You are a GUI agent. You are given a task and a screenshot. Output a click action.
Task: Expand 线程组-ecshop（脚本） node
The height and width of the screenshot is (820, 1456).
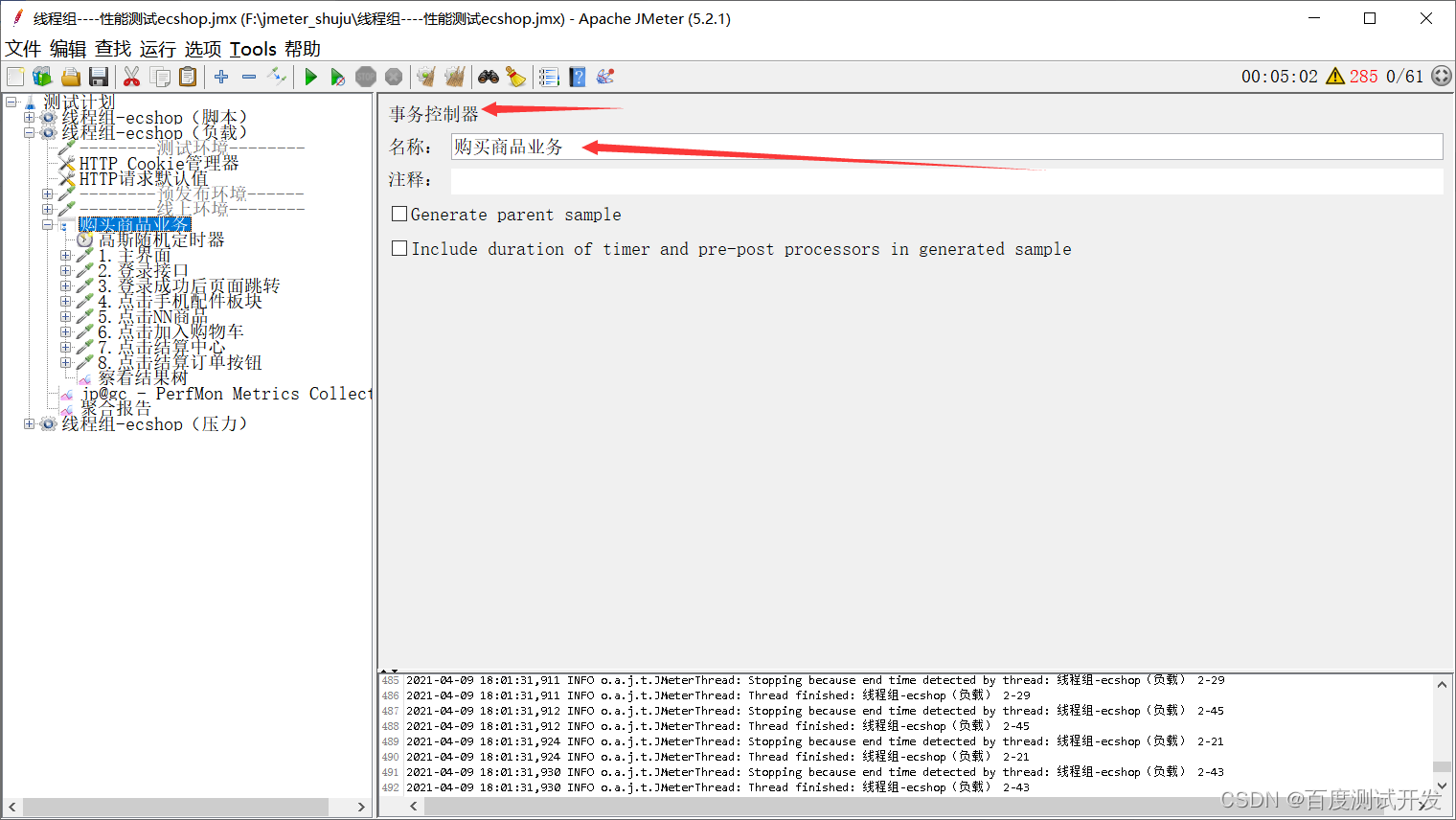(x=29, y=118)
